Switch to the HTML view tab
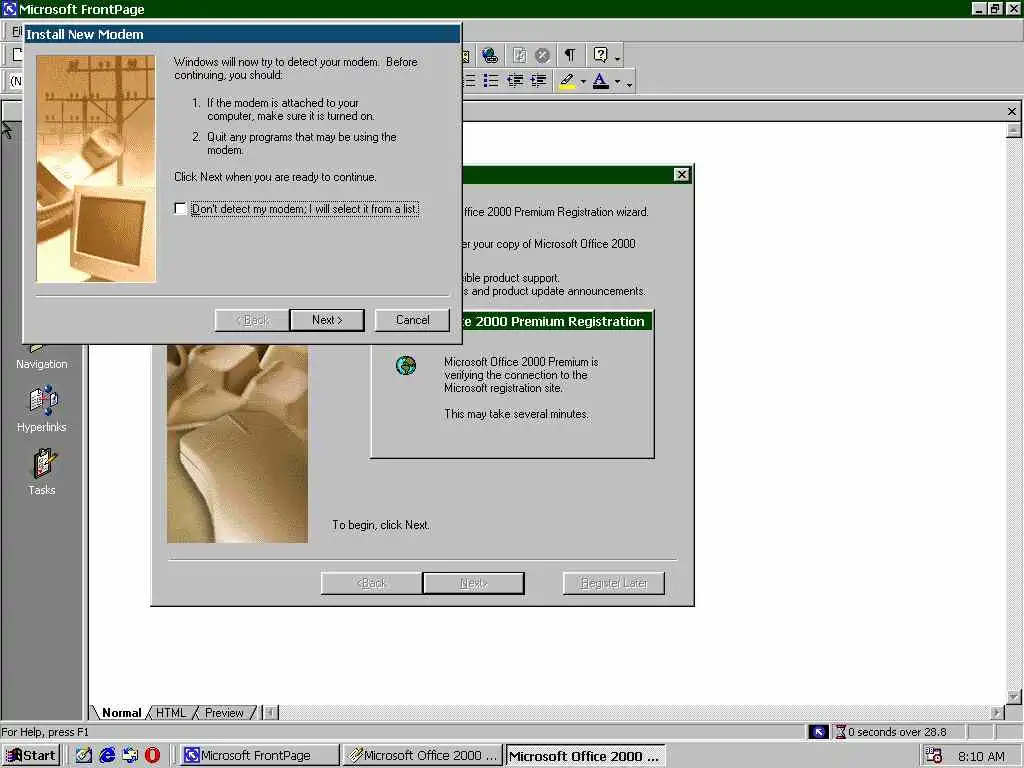Screen dimensions: 1024x768 point(170,712)
